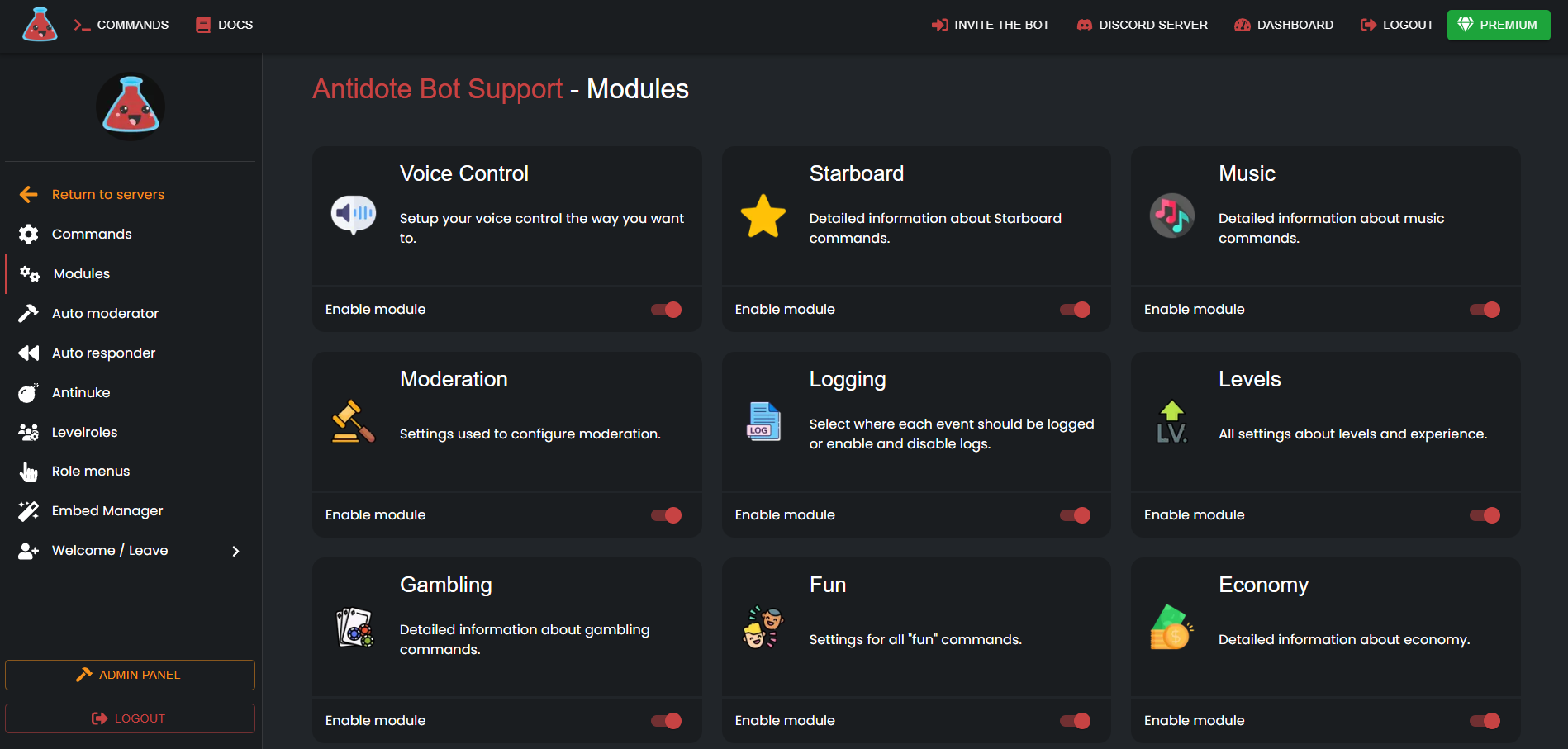Toggle the Starboard enable module switch
The image size is (1568, 749).
click(x=1075, y=310)
